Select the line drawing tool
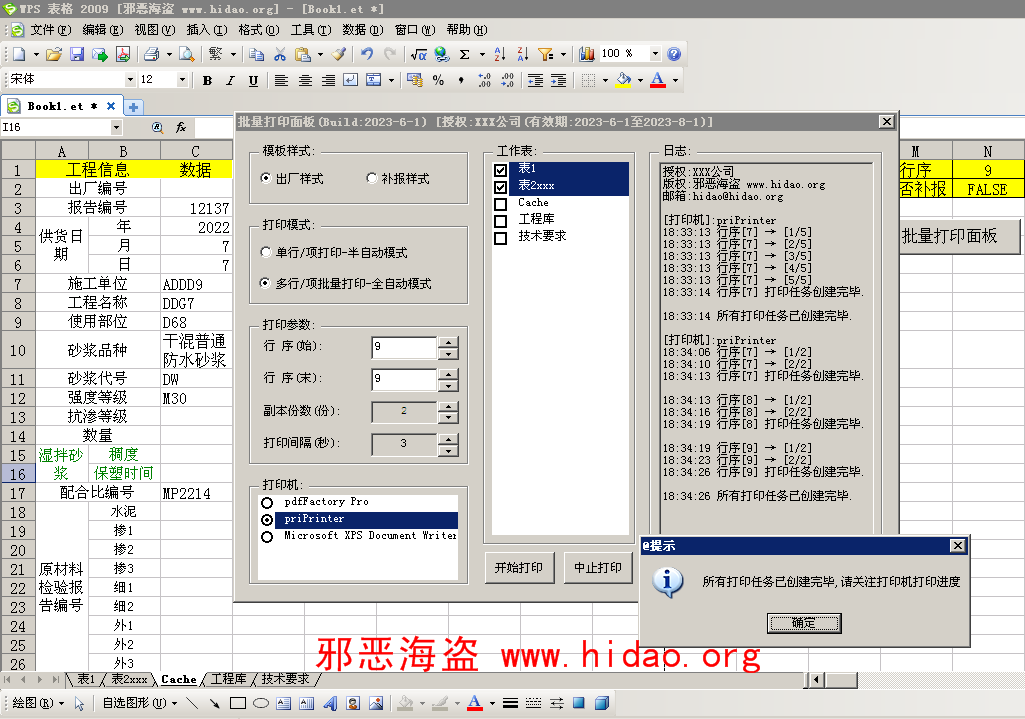This screenshot has height=719, width=1025. 192,703
